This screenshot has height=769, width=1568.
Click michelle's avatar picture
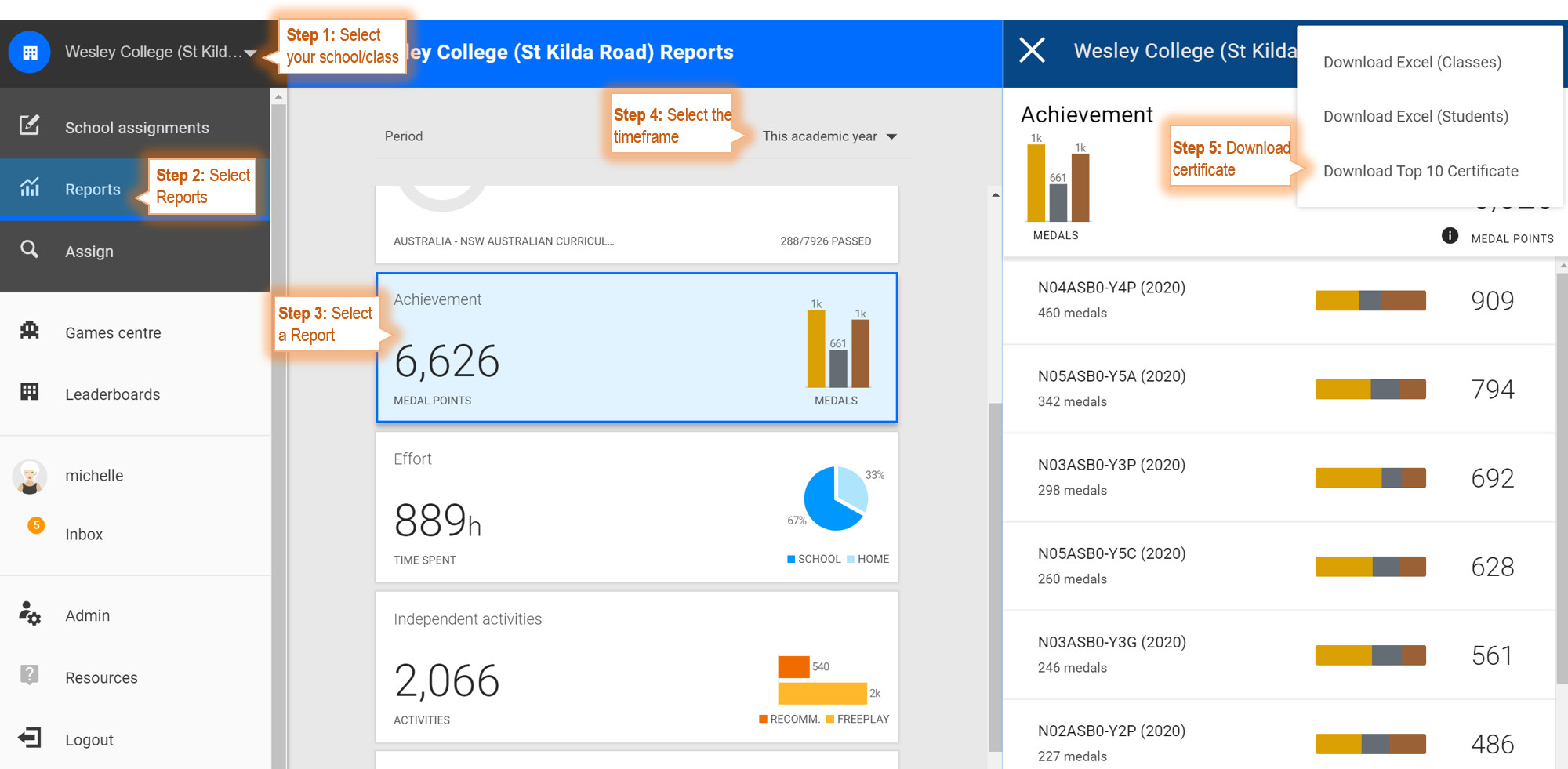tap(30, 476)
